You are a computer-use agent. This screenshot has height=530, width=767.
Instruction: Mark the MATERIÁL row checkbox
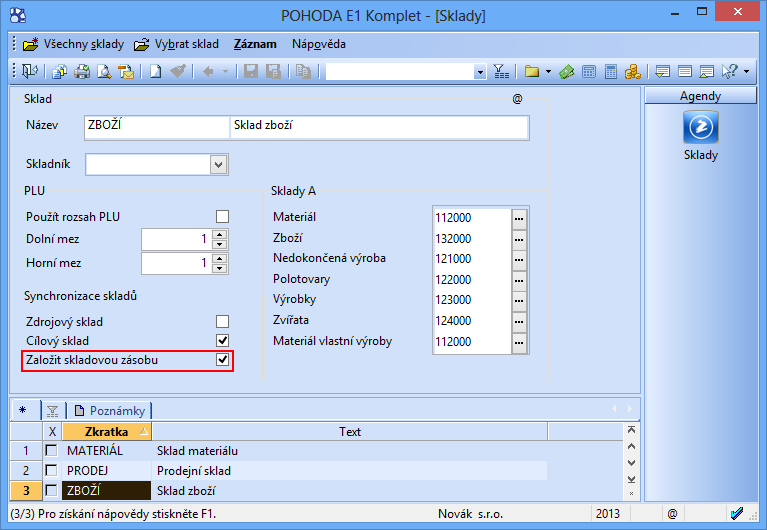[51, 450]
